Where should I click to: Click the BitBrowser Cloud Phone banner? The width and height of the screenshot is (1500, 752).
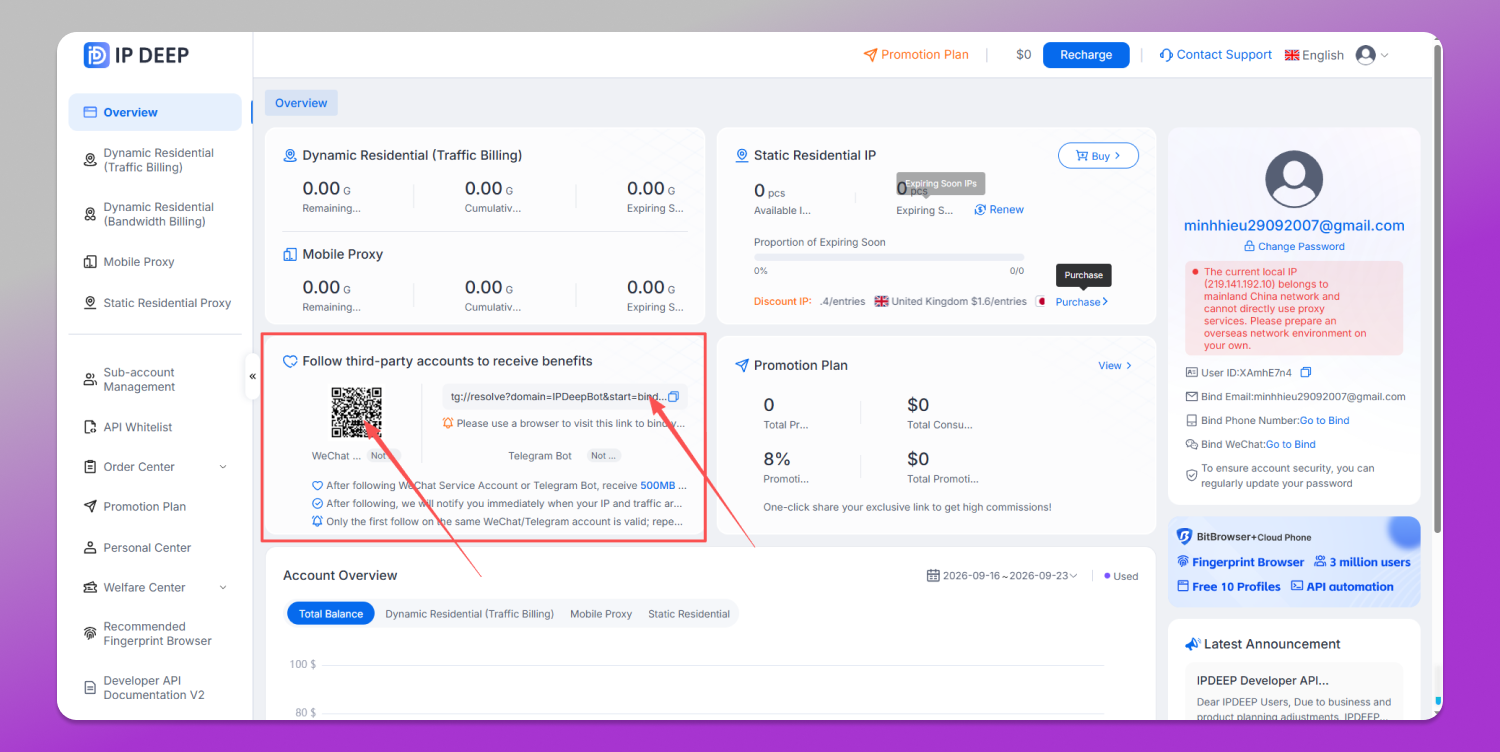click(1294, 562)
